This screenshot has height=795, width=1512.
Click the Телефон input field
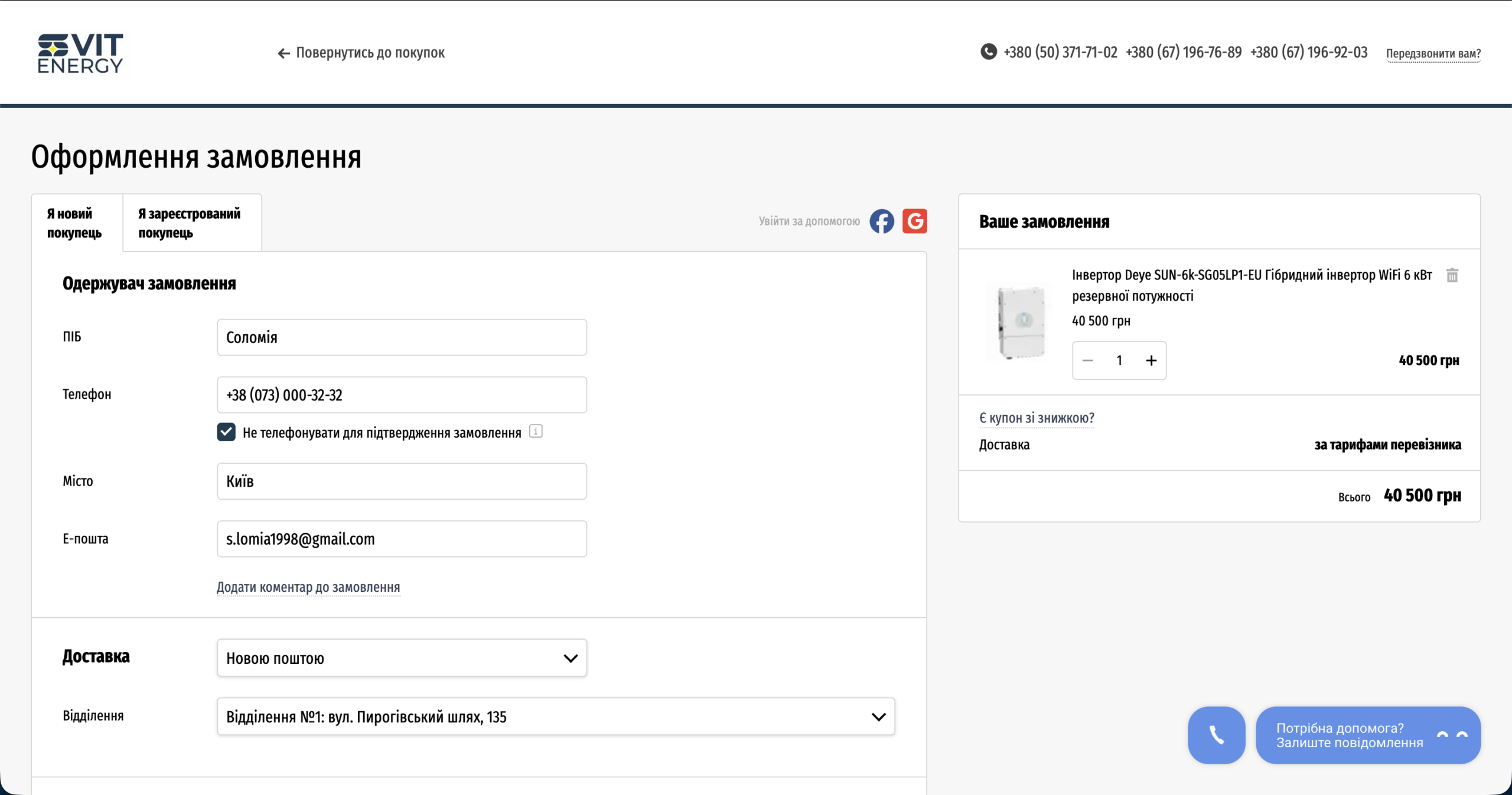(x=402, y=395)
